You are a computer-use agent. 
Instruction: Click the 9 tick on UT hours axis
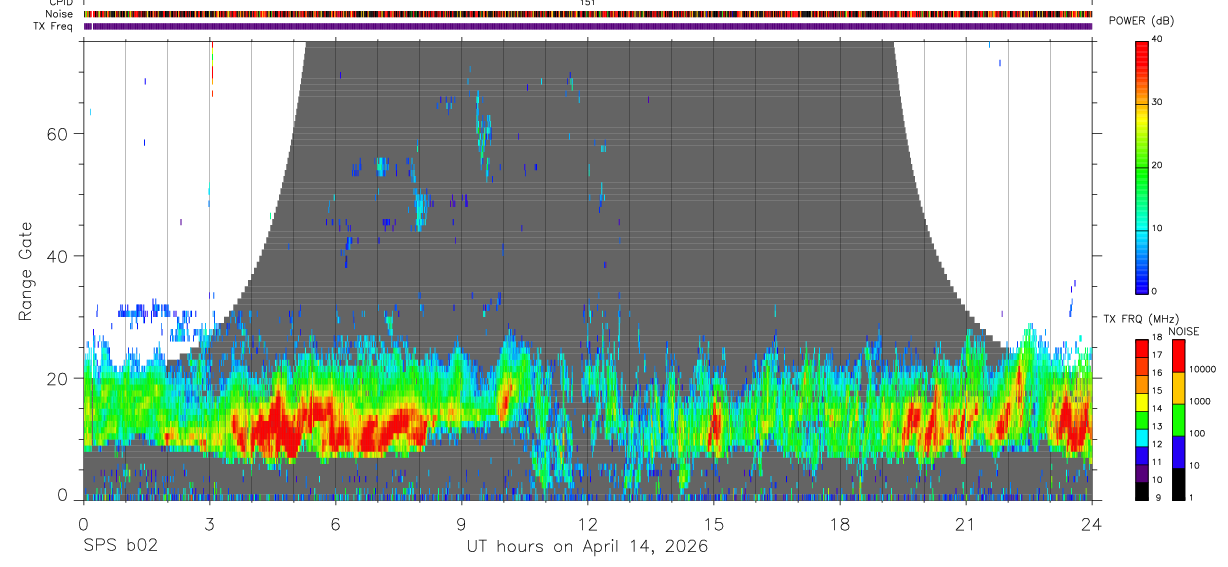click(x=461, y=523)
